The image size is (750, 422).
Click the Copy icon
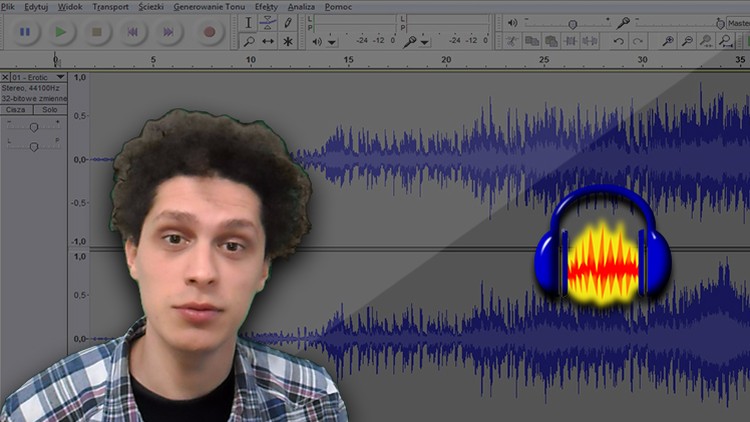point(532,42)
